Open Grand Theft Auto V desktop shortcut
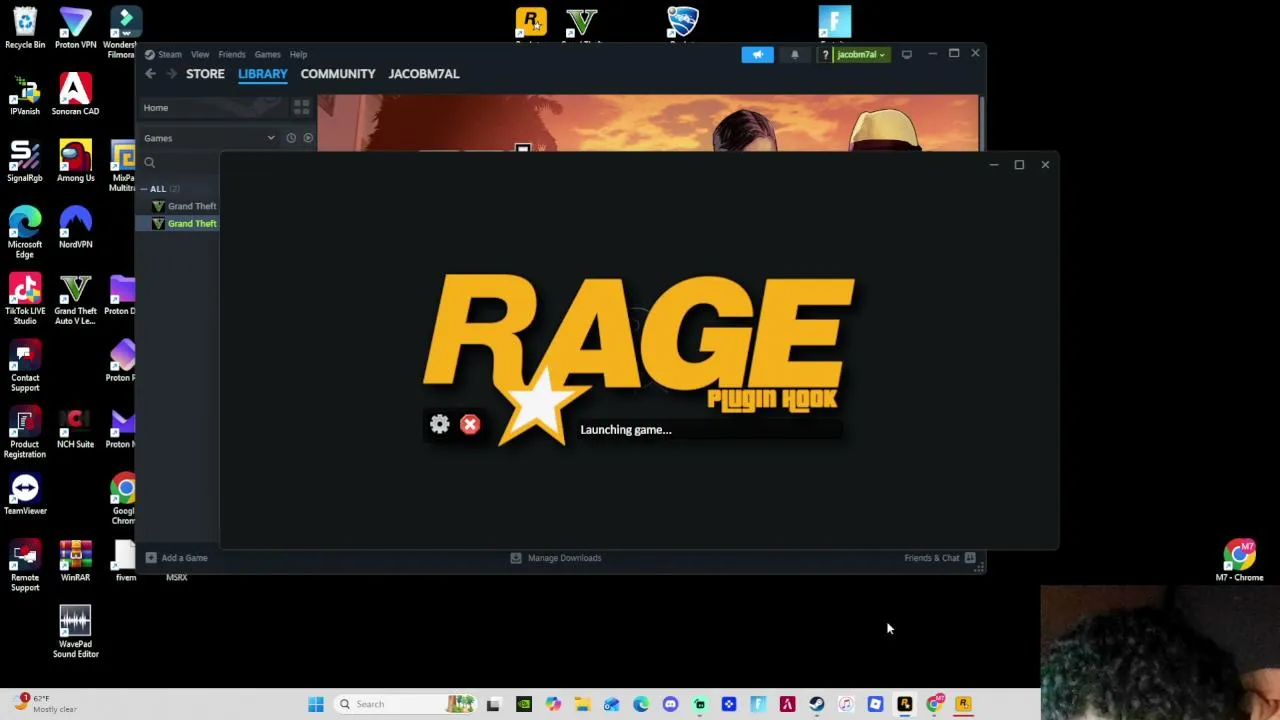 (75, 300)
